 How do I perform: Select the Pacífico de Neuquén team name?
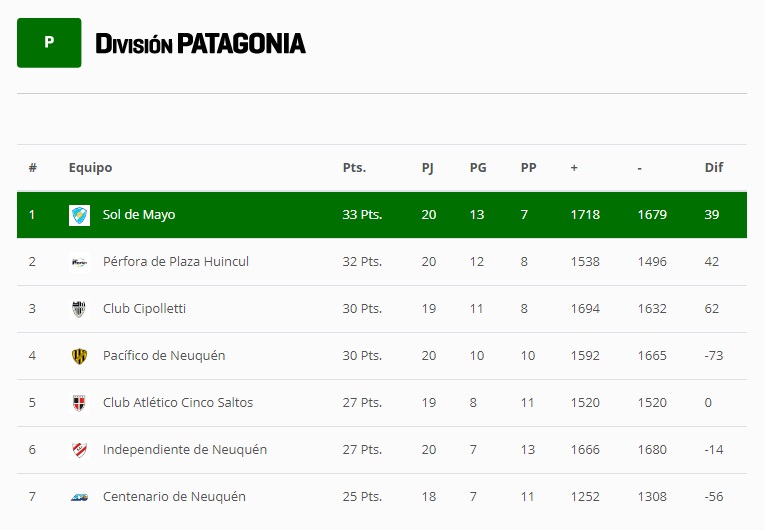tap(164, 356)
